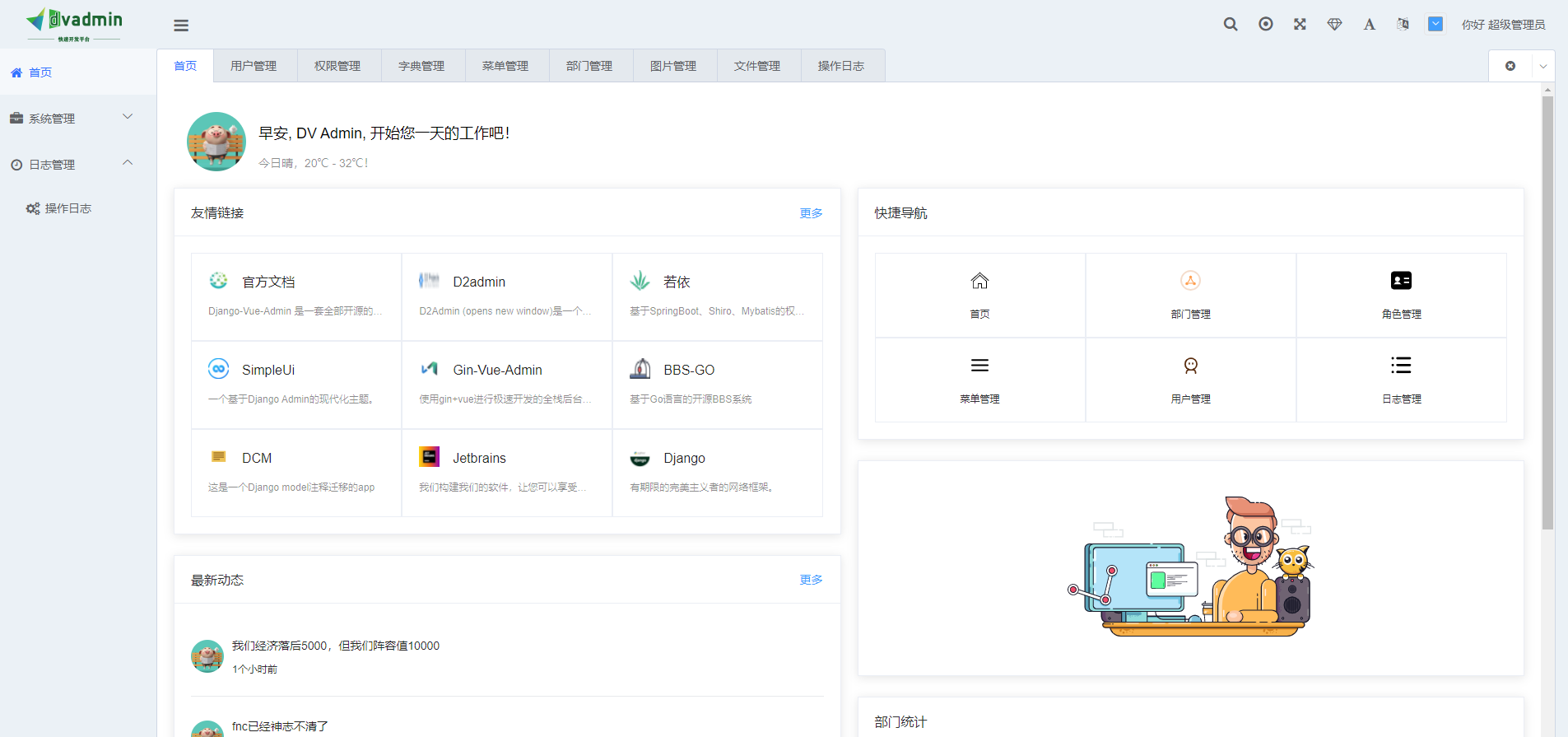1568x737 pixels.
Task: Open the SimpleUi link card
Action: click(296, 385)
